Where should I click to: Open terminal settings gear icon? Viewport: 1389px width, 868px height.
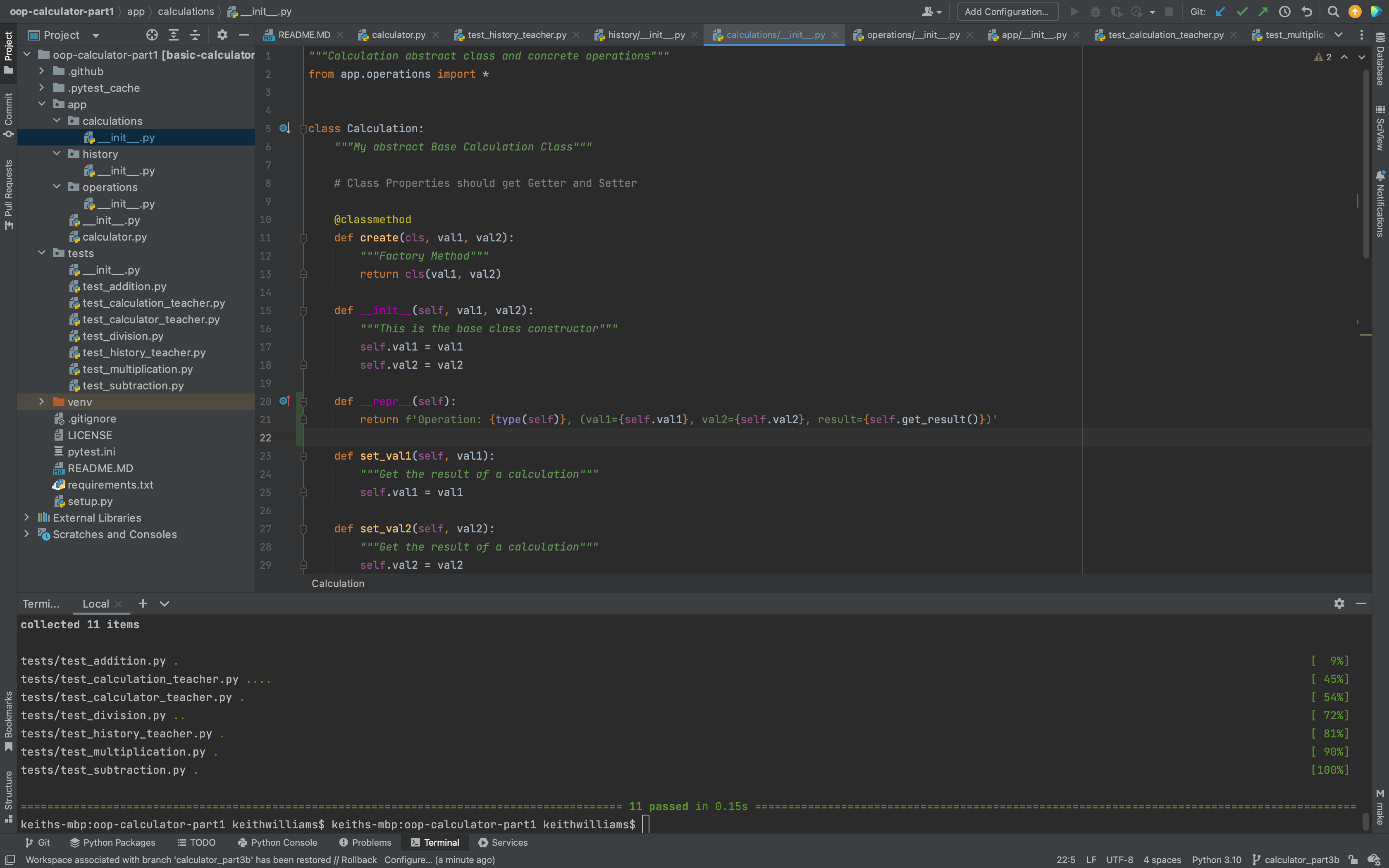pyautogui.click(x=1339, y=603)
